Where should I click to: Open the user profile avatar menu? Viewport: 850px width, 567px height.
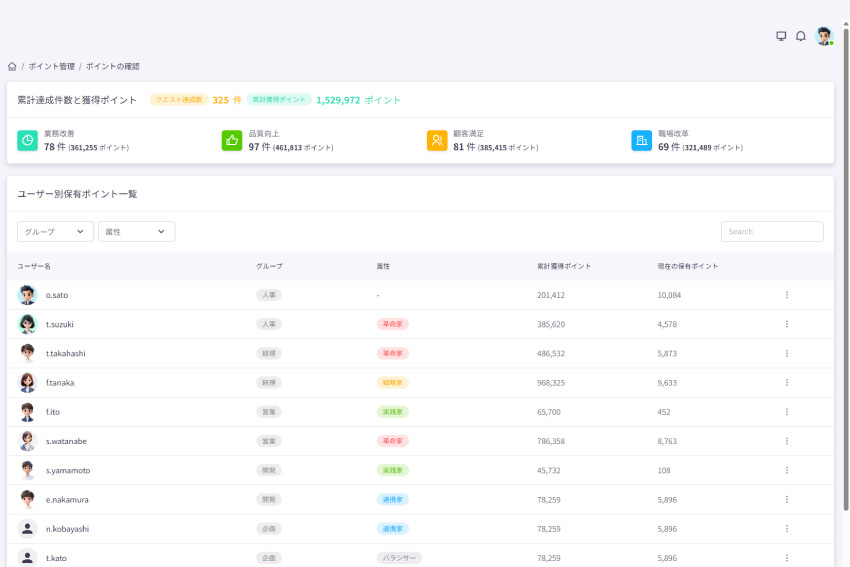pyautogui.click(x=823, y=36)
